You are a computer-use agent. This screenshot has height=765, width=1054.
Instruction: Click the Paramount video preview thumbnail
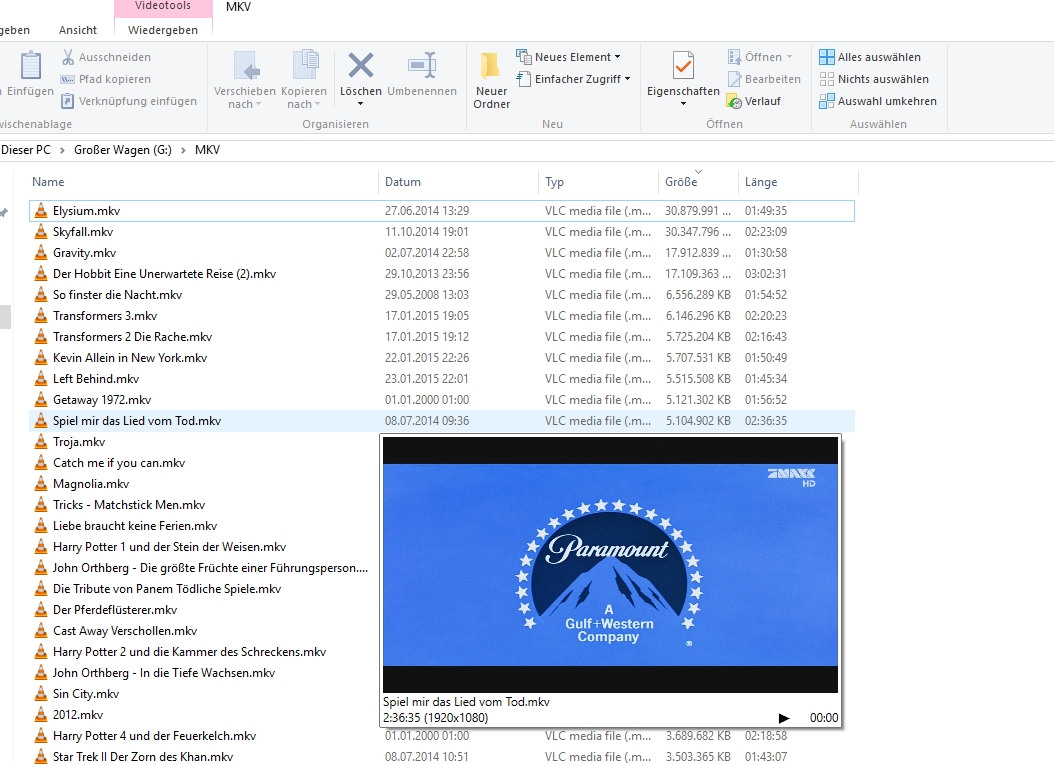tap(610, 565)
